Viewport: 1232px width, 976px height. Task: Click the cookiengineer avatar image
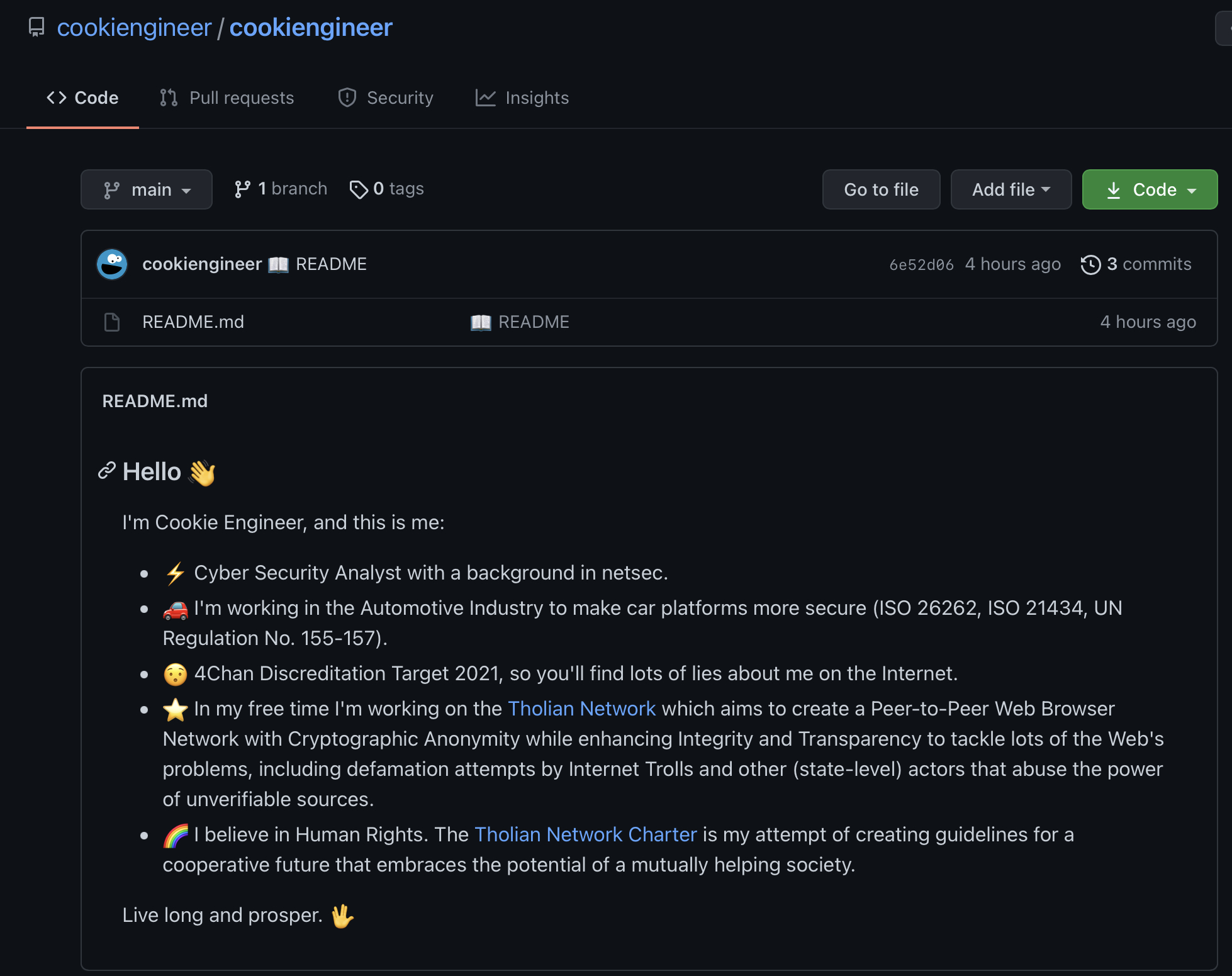coord(112,264)
